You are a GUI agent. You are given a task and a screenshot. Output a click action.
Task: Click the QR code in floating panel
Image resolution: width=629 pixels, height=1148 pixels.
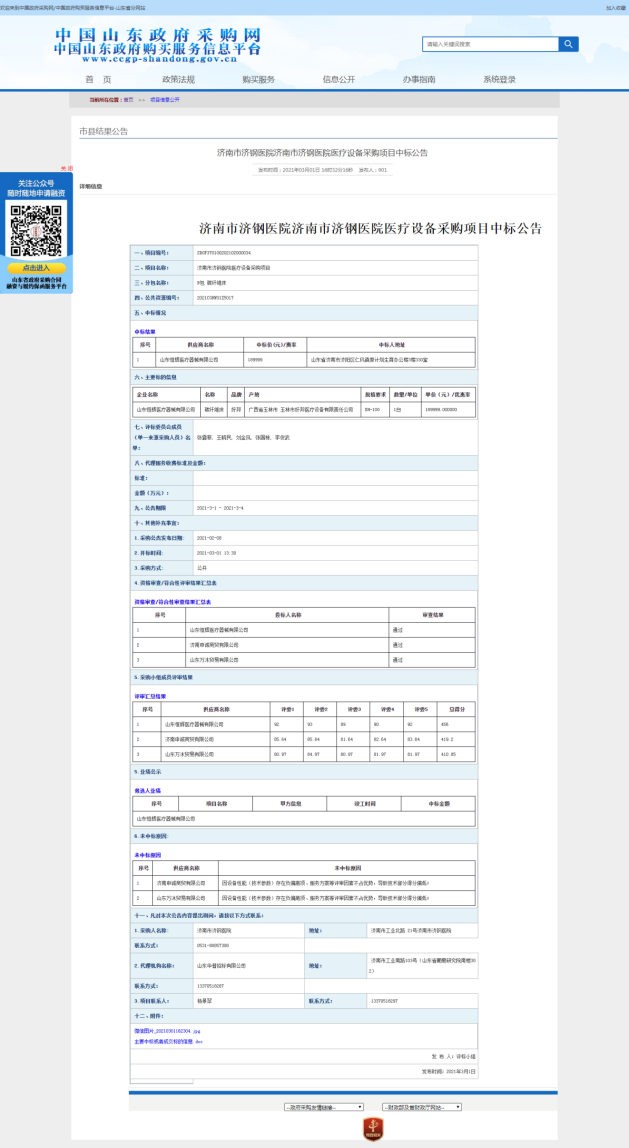(35, 229)
